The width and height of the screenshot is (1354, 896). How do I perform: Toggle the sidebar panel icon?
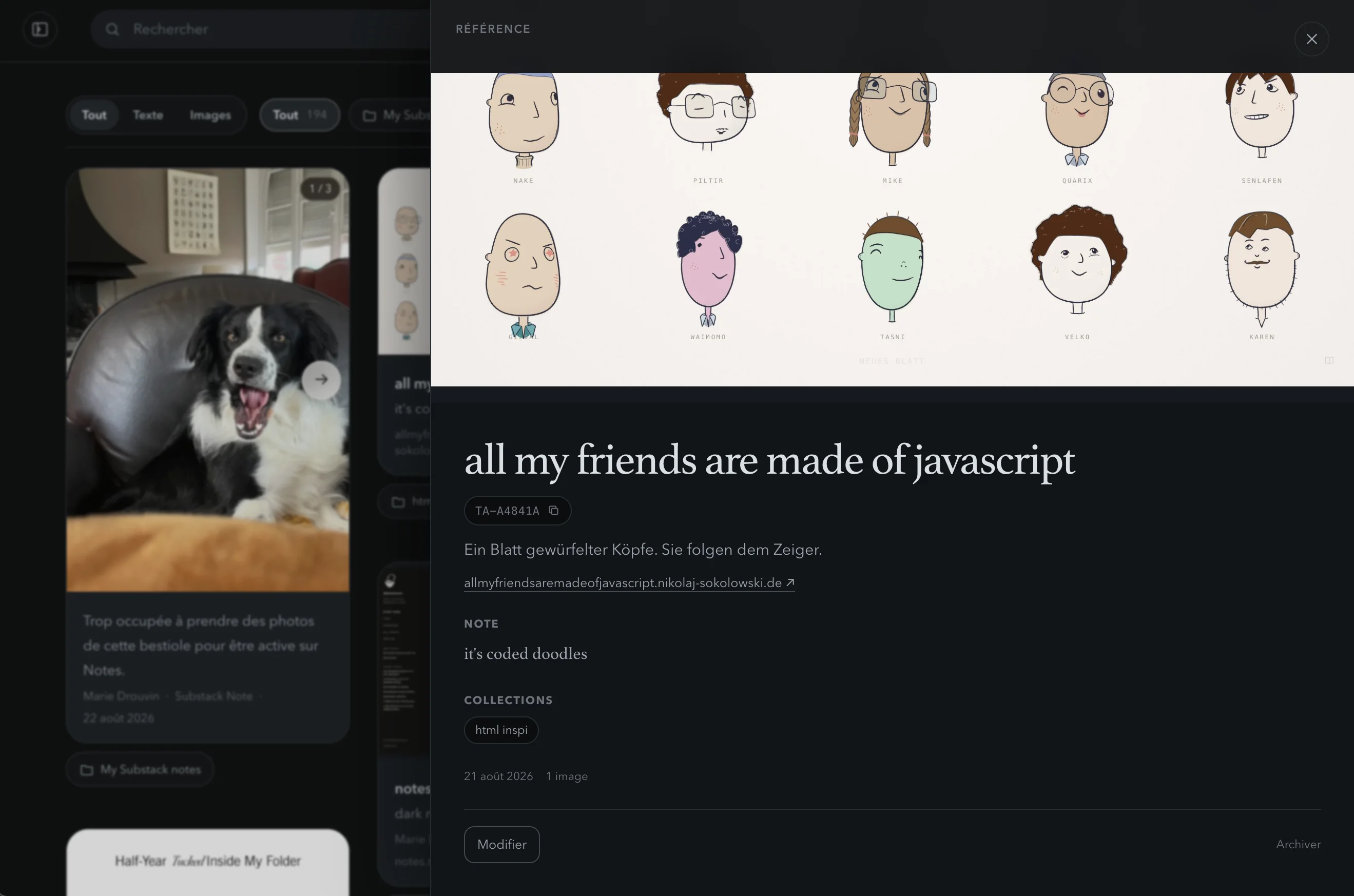(40, 29)
